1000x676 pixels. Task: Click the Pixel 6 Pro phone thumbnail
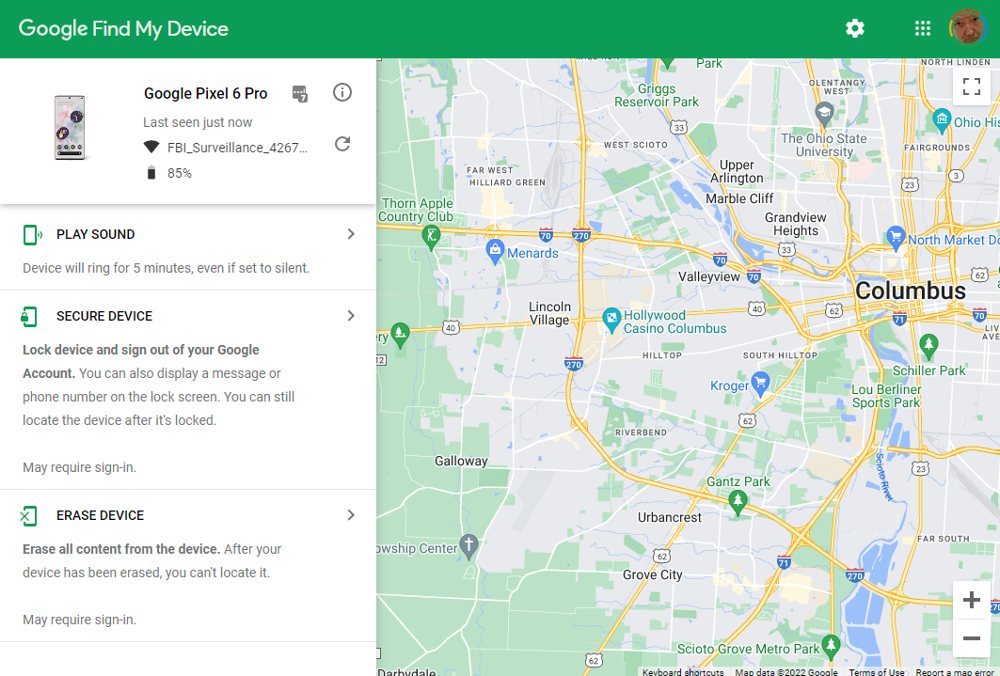click(70, 128)
